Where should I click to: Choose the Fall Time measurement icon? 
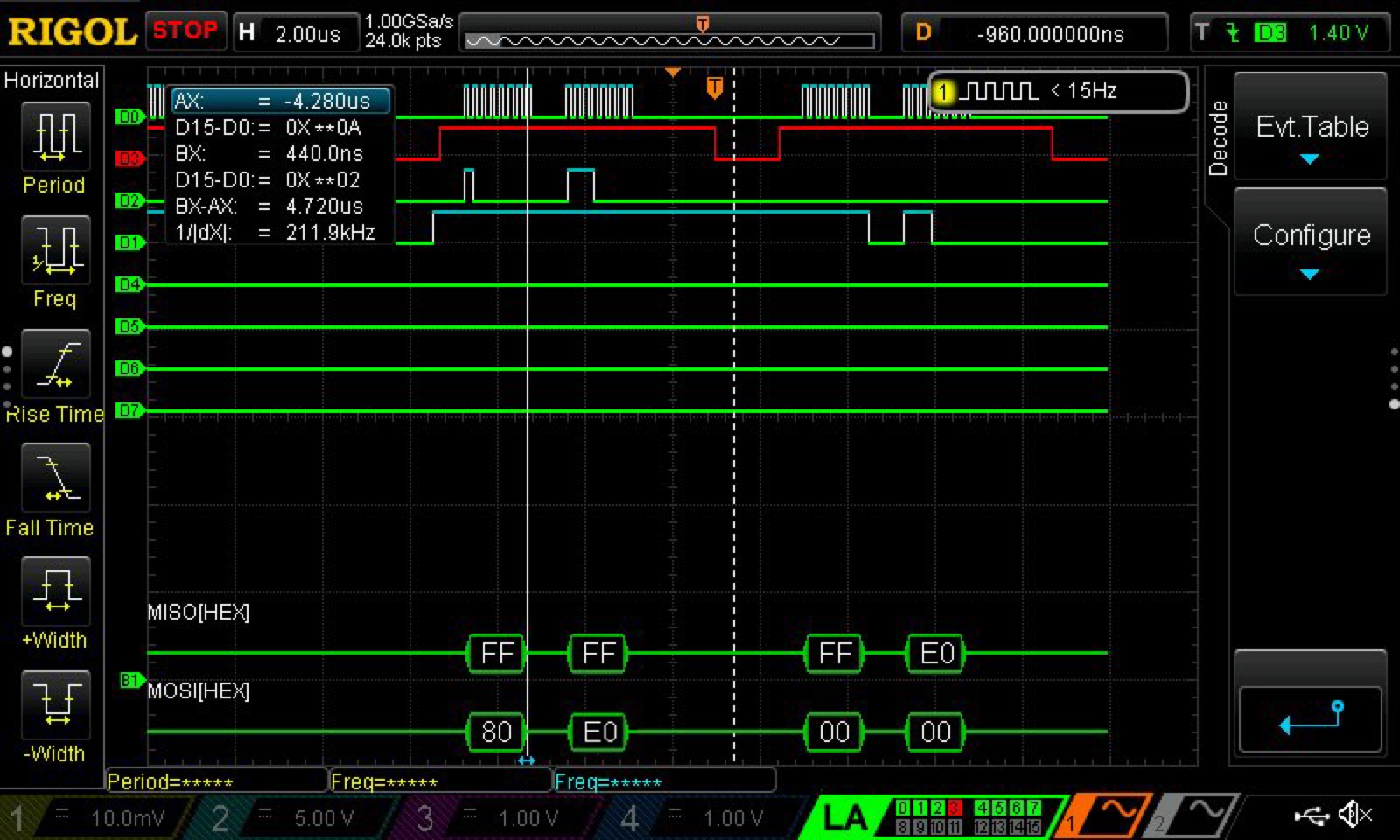[55, 479]
